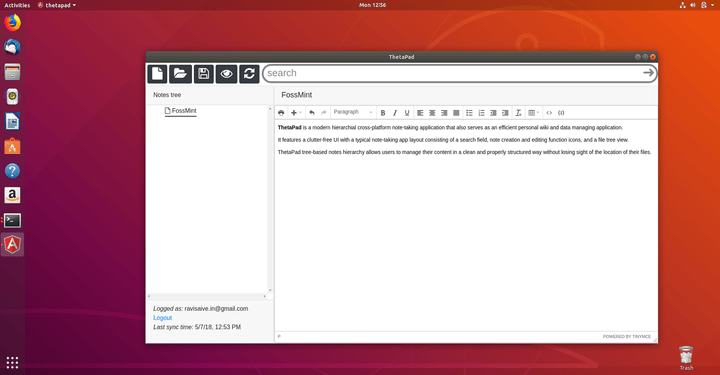Open the Terminal from the dock
The height and width of the screenshot is (375, 720).
[12, 220]
